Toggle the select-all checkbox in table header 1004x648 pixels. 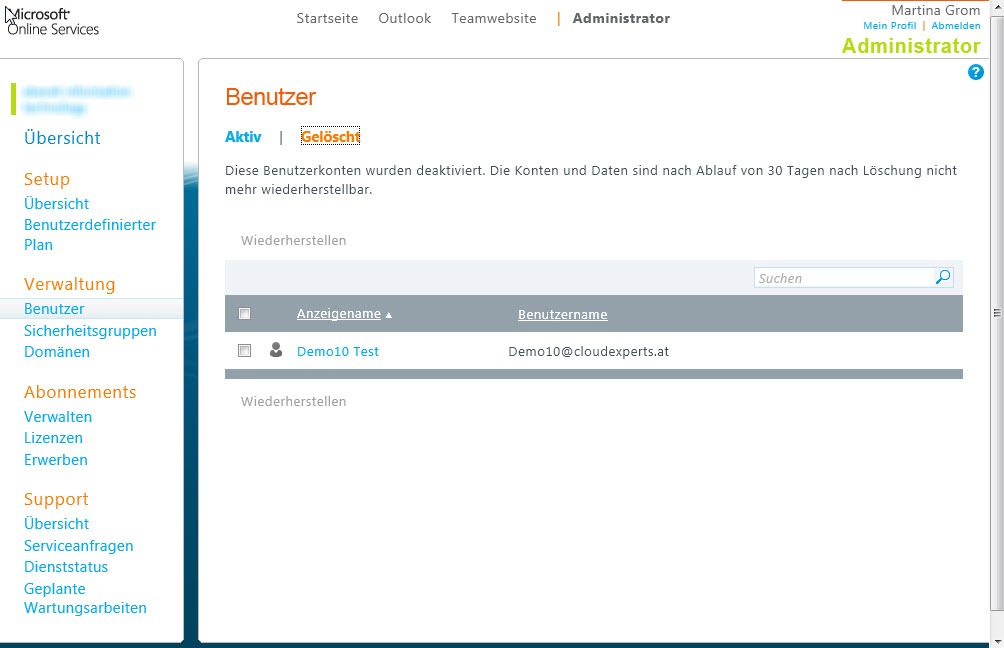pos(245,314)
